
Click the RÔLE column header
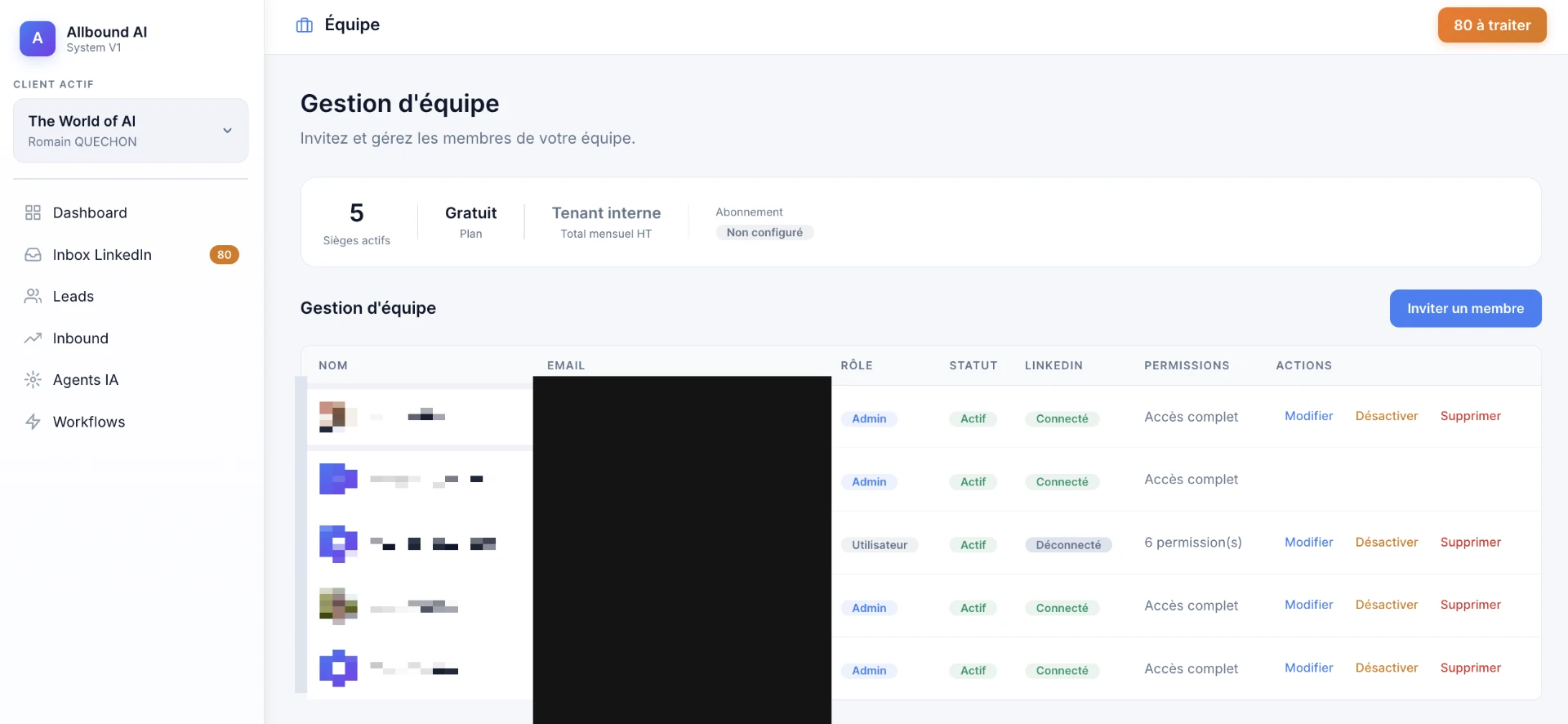tap(857, 365)
